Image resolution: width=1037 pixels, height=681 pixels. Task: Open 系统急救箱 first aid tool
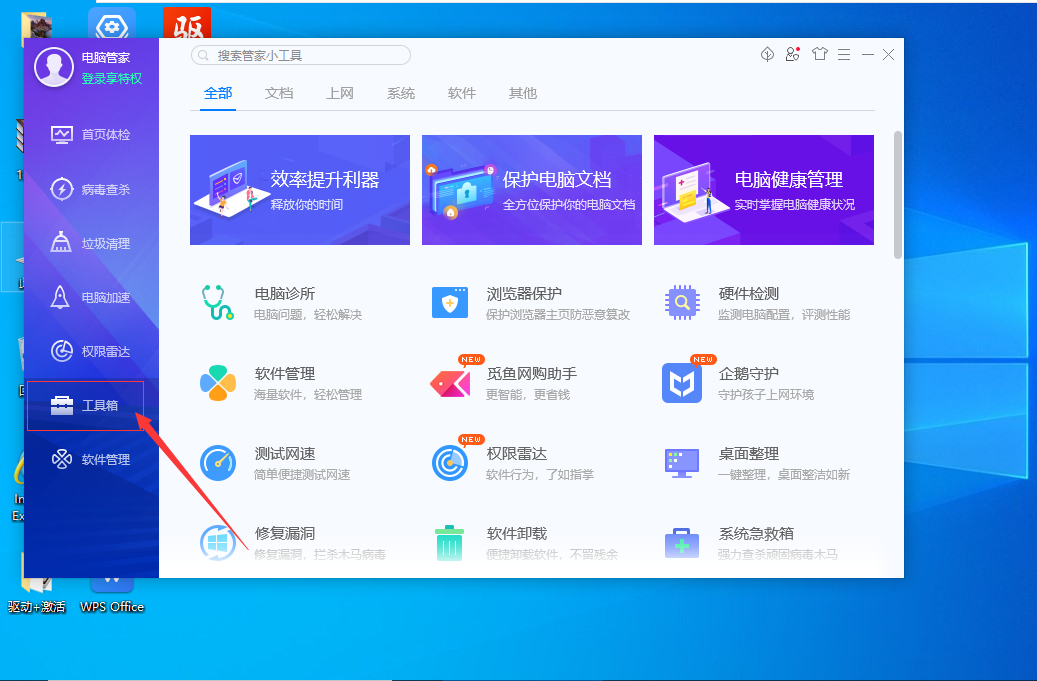point(751,543)
